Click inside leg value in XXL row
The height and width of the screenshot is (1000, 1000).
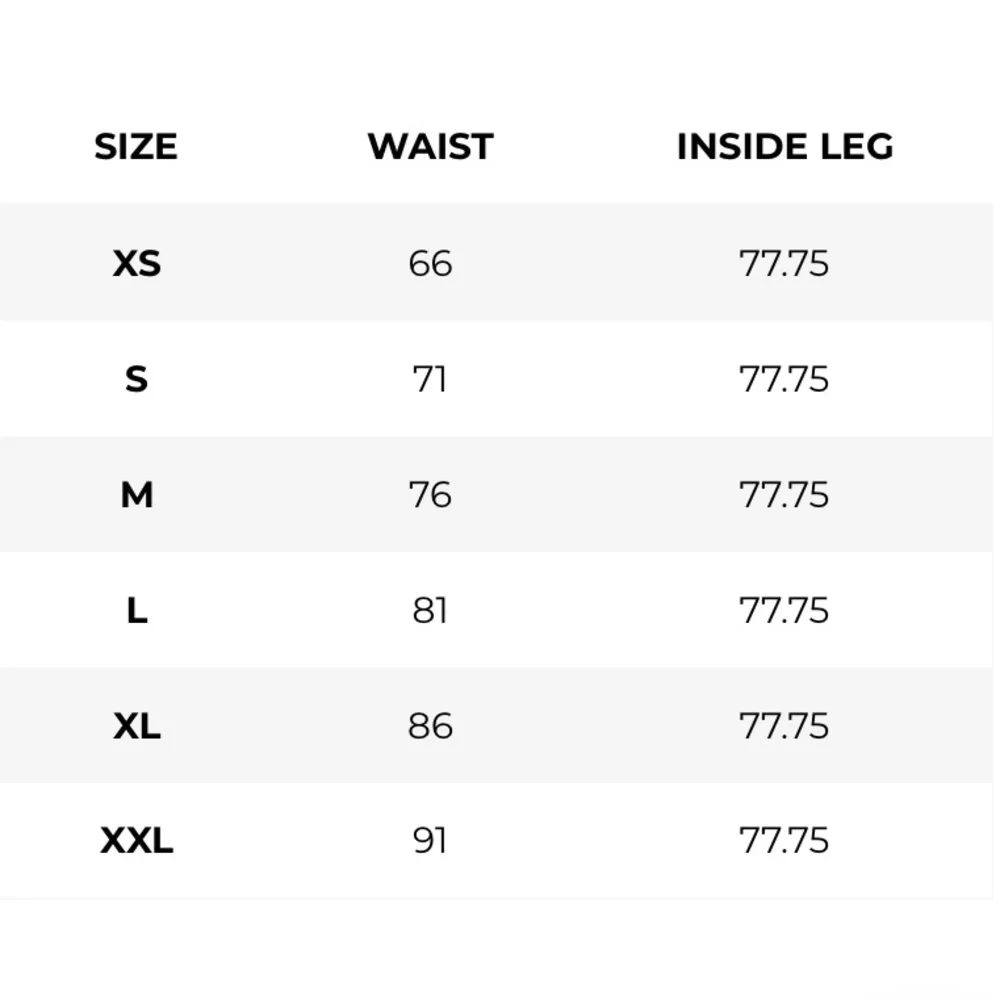tap(784, 841)
